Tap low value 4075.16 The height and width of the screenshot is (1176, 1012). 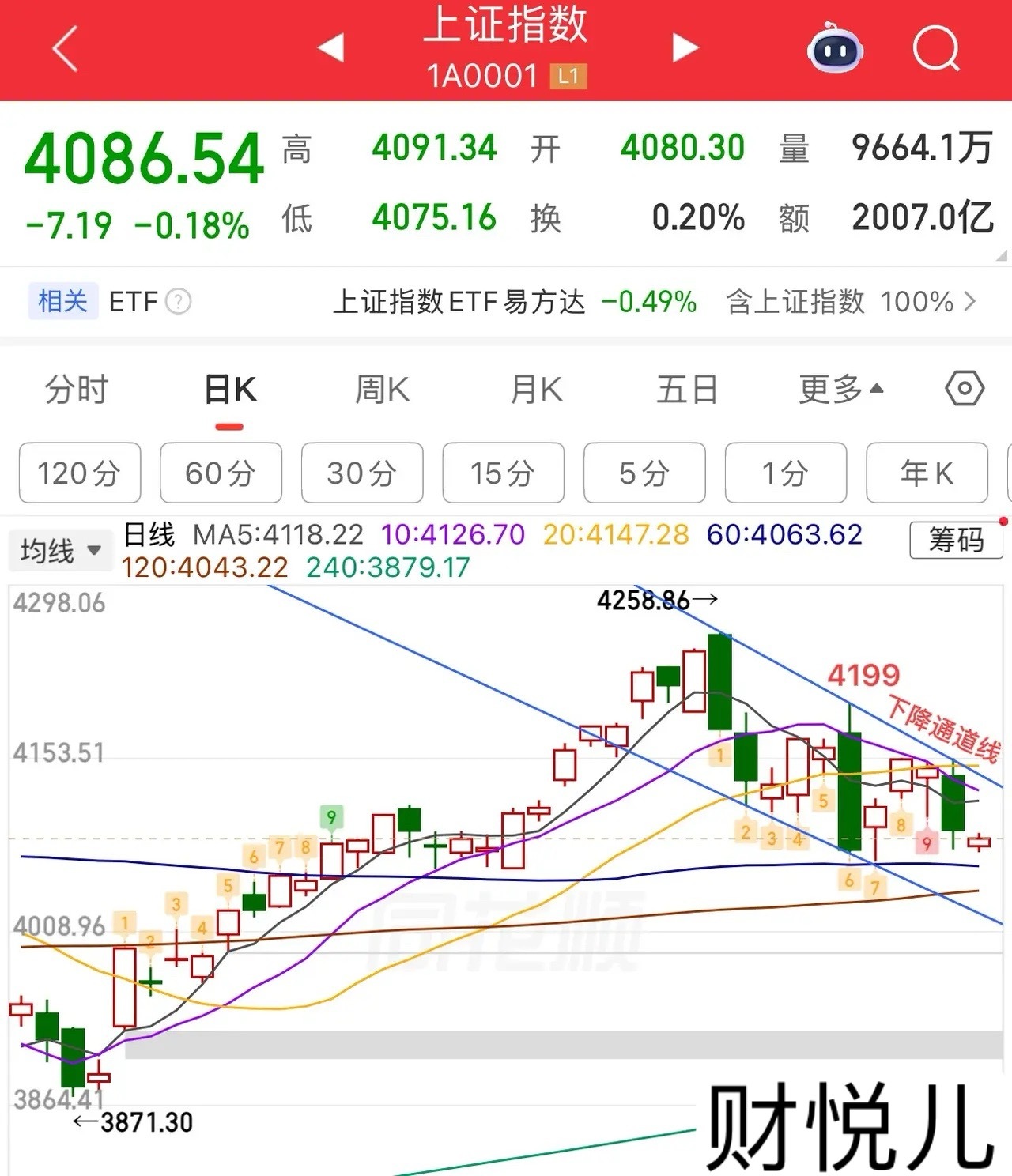click(x=434, y=217)
